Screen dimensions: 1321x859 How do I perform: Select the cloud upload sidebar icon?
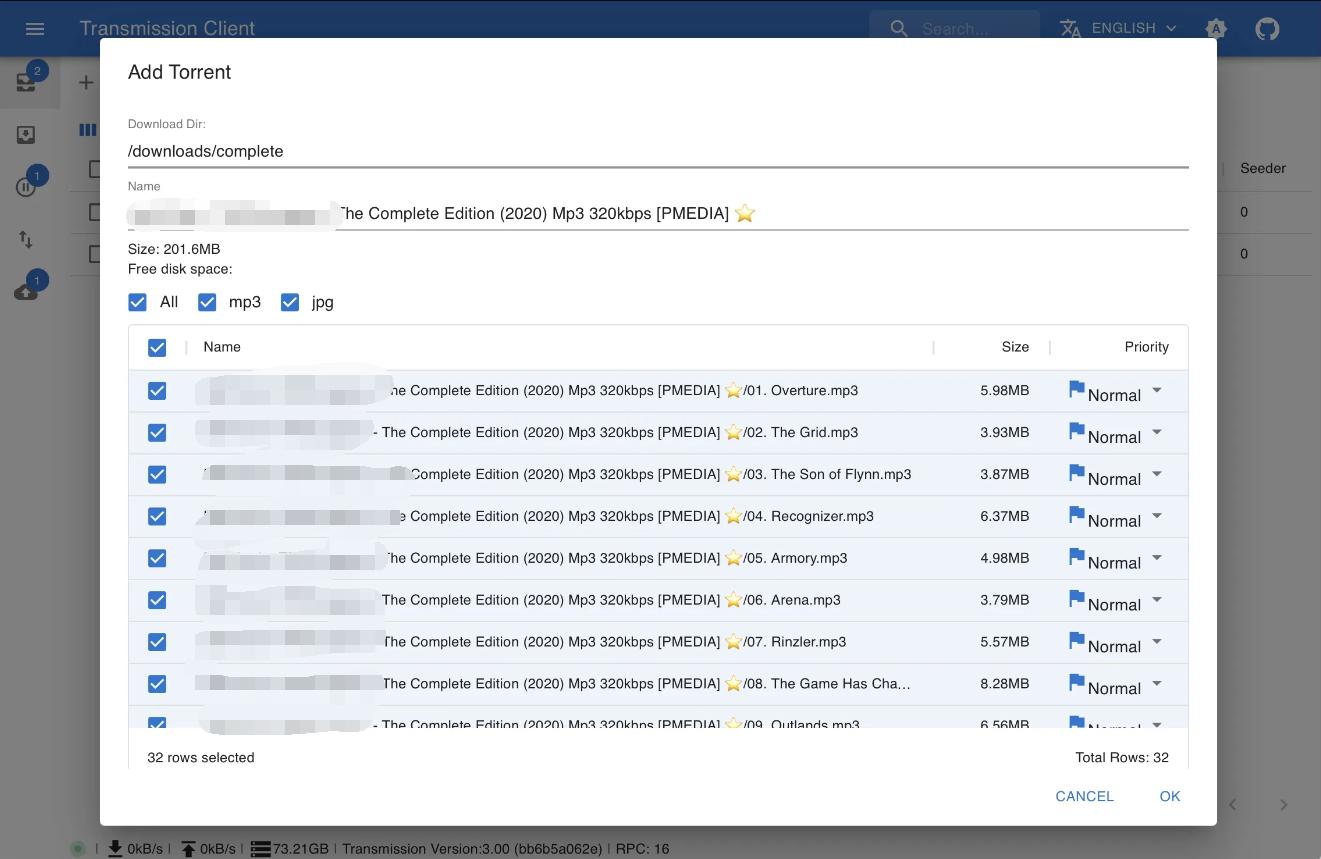[x=26, y=291]
